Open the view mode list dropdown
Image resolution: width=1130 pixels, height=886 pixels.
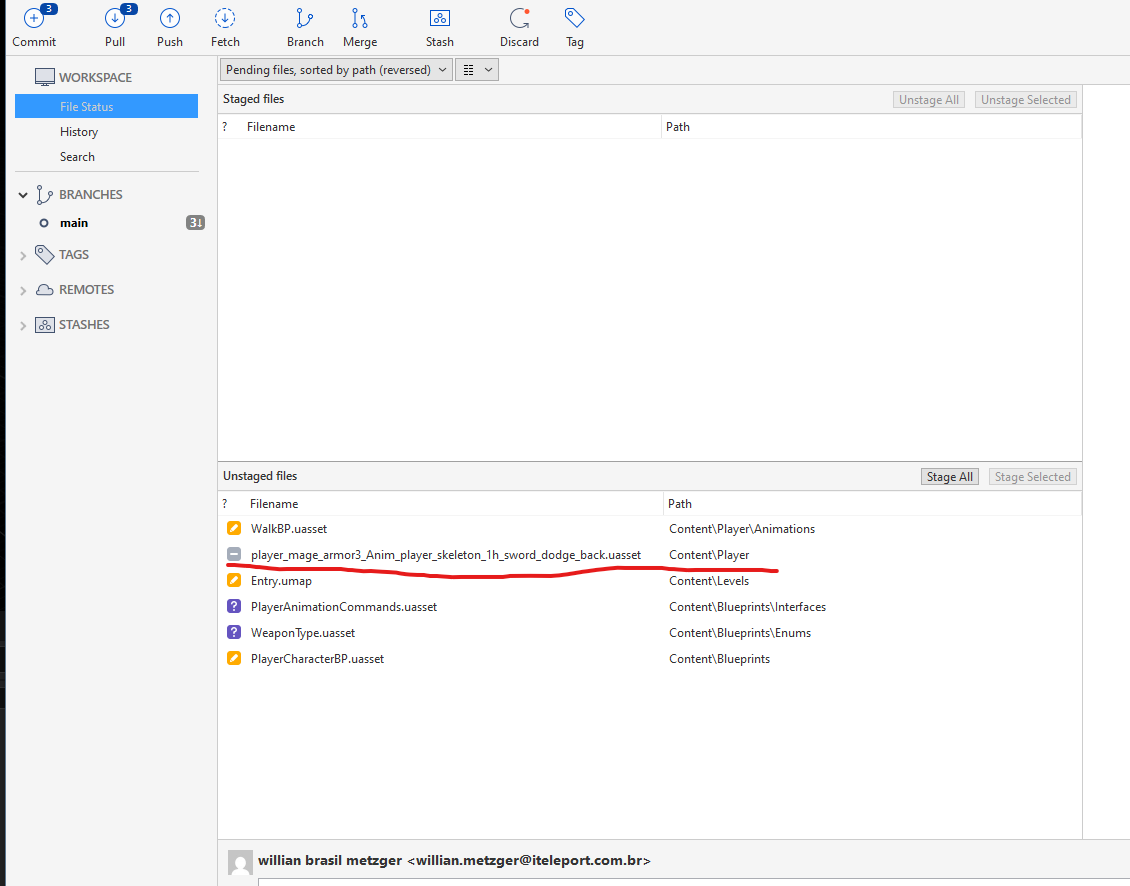(x=477, y=70)
